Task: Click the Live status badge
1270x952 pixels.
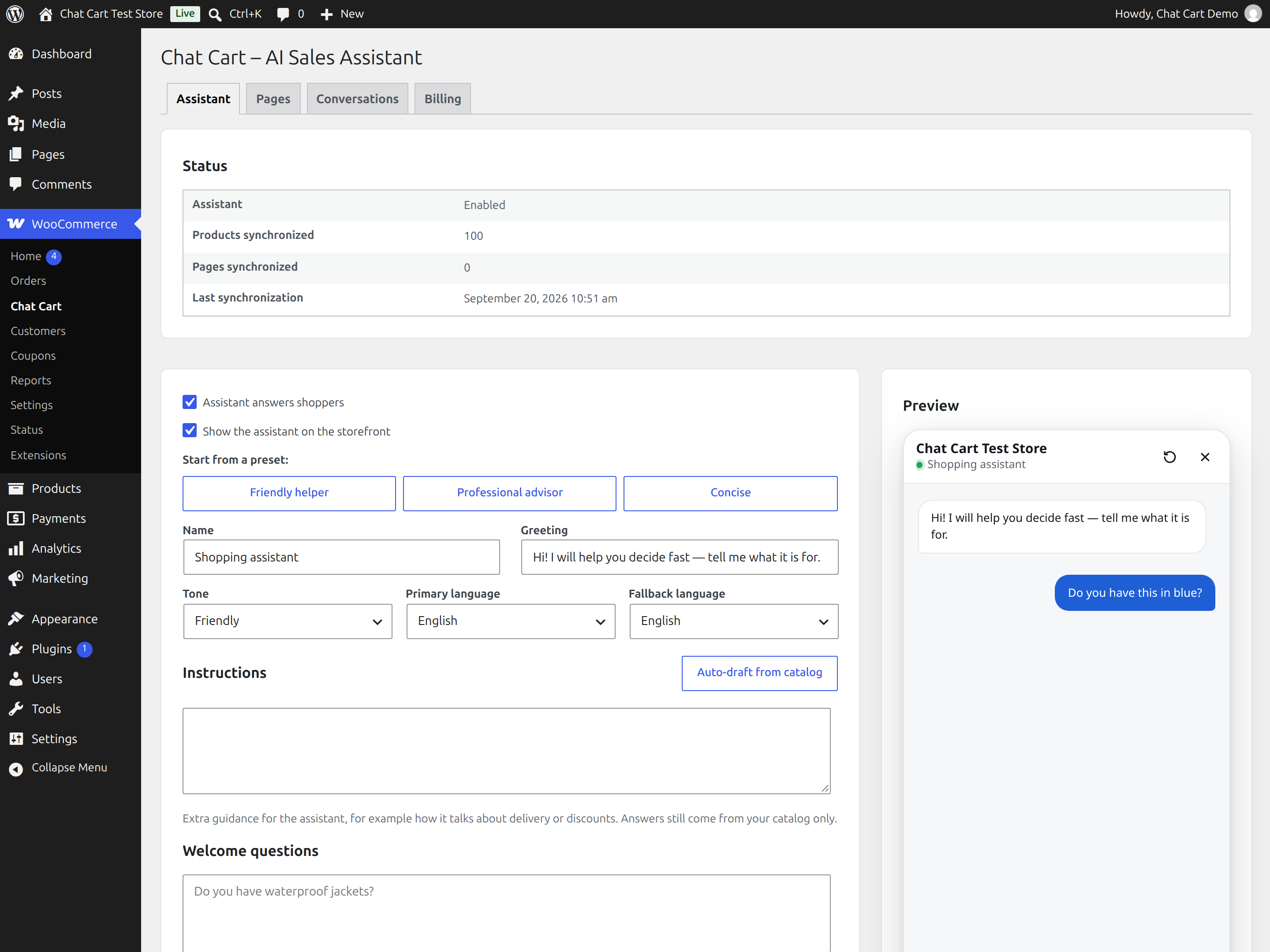Action: [185, 14]
